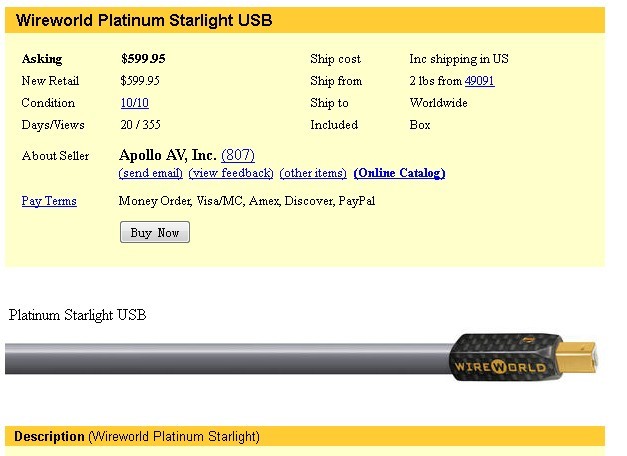Open zip code 49091 link
This screenshot has width=627, height=456.
[479, 81]
